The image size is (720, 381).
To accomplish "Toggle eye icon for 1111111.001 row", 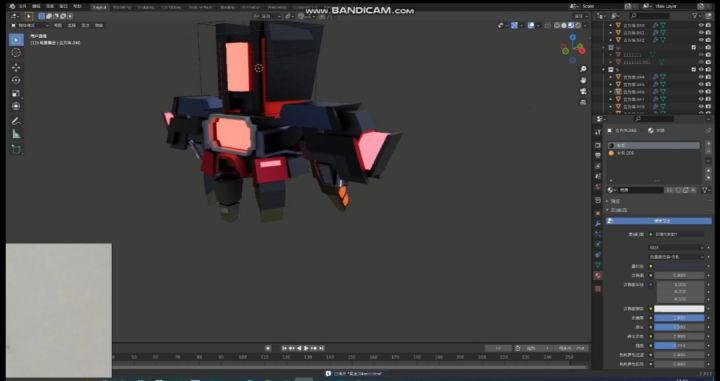I will tap(701, 62).
